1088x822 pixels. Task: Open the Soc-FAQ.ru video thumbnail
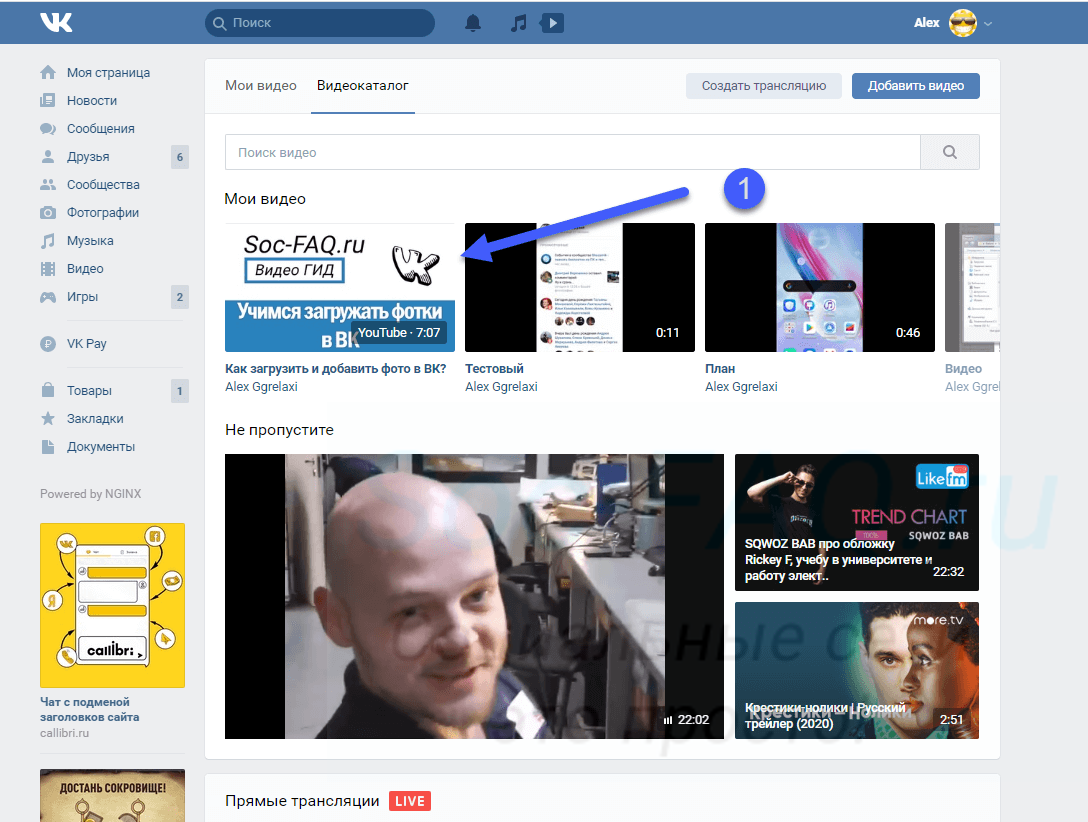(x=340, y=287)
